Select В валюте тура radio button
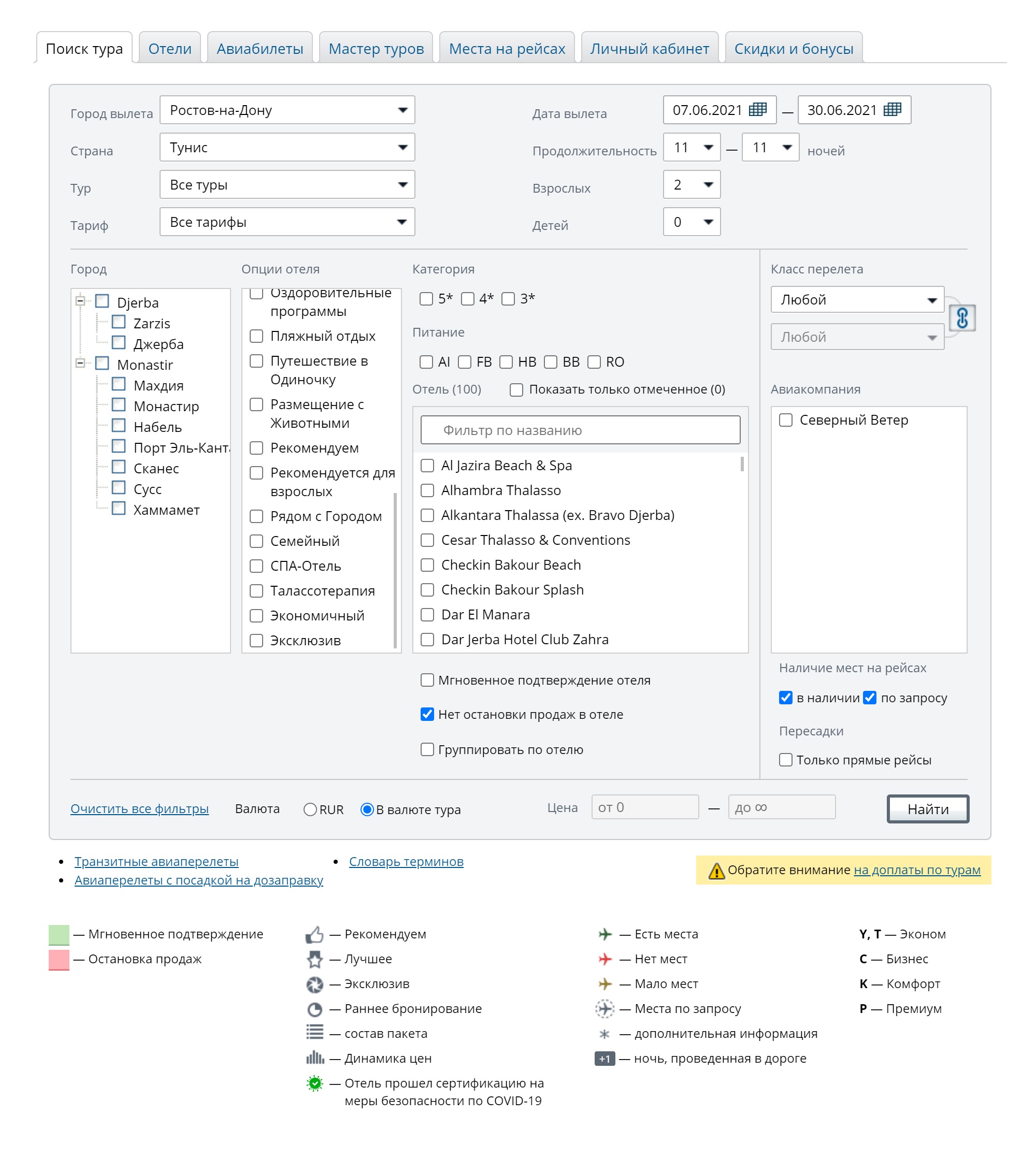Viewport: 1036px width, 1158px height. pyautogui.click(x=367, y=809)
